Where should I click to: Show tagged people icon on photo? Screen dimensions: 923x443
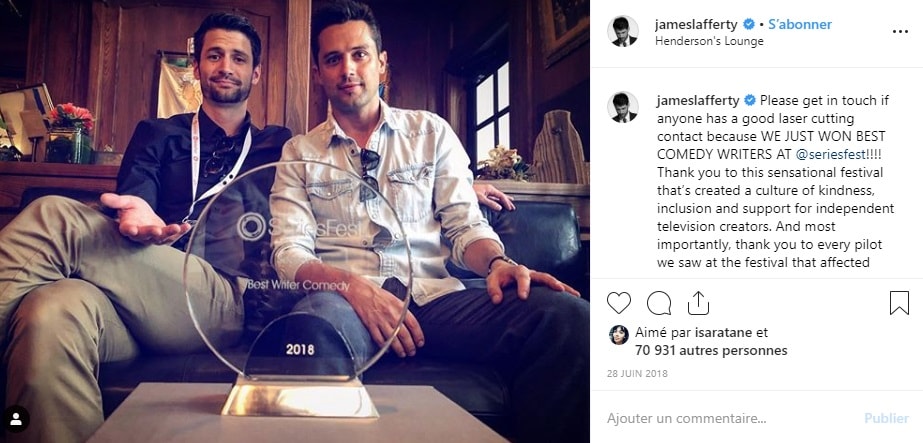click(x=16, y=419)
